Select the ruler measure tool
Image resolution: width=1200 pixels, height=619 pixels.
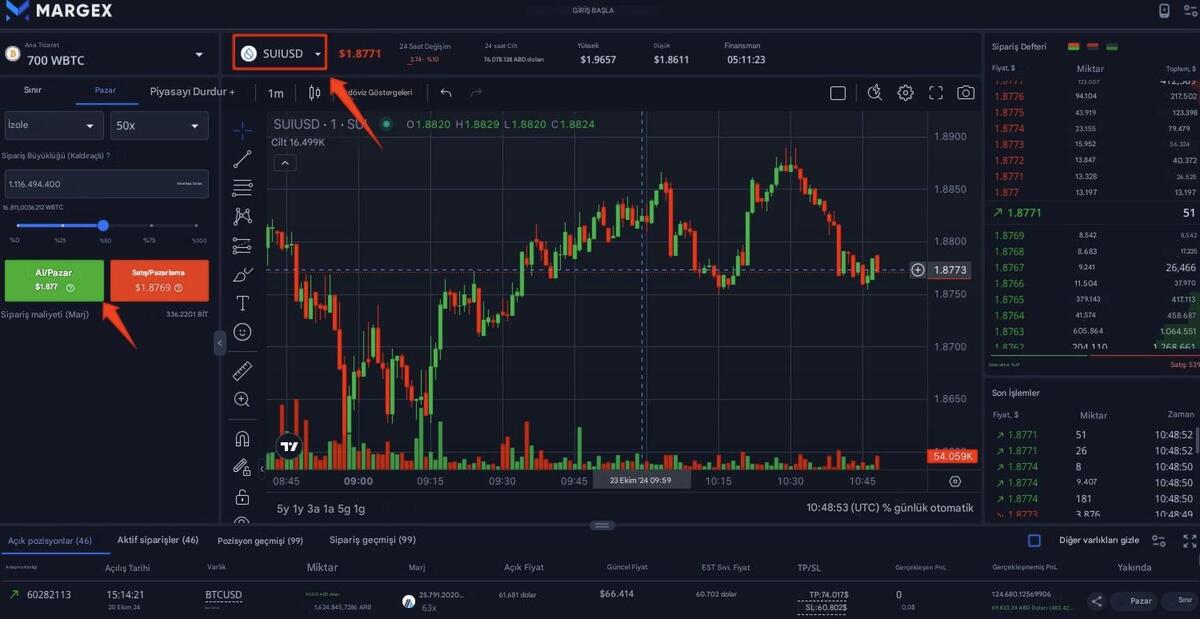(242, 371)
